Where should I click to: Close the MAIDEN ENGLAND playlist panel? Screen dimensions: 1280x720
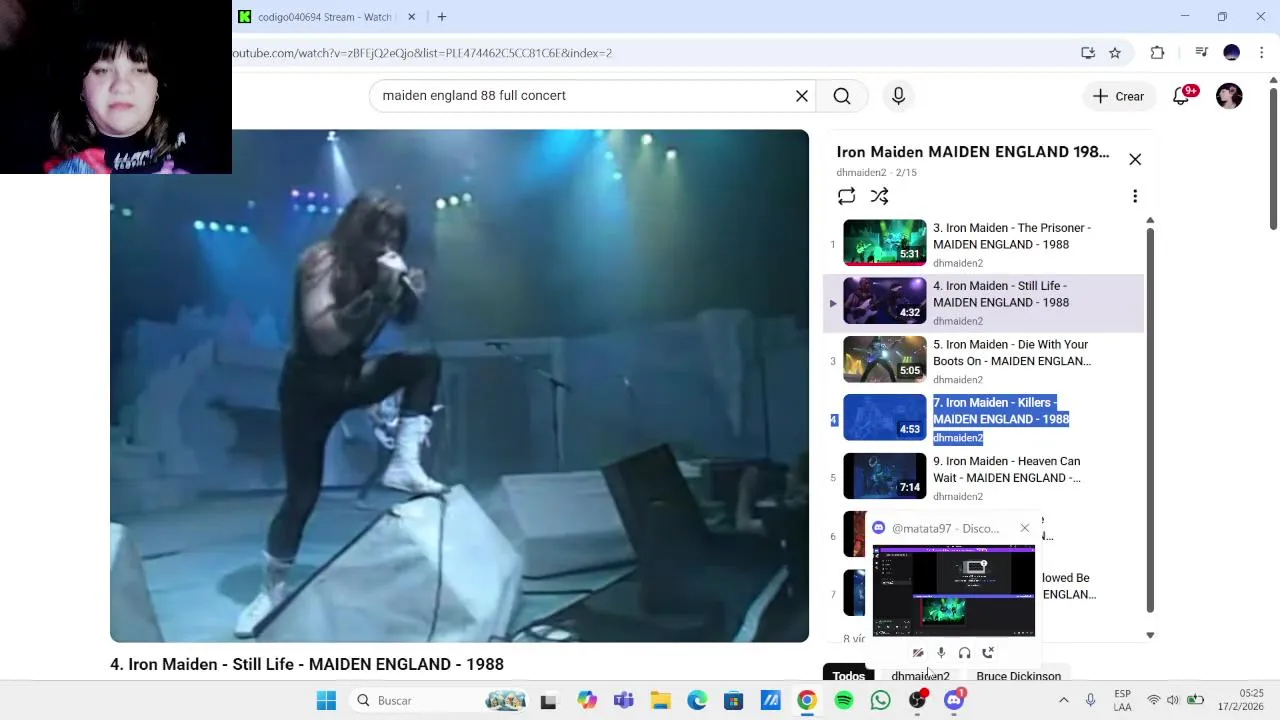pyautogui.click(x=1135, y=160)
